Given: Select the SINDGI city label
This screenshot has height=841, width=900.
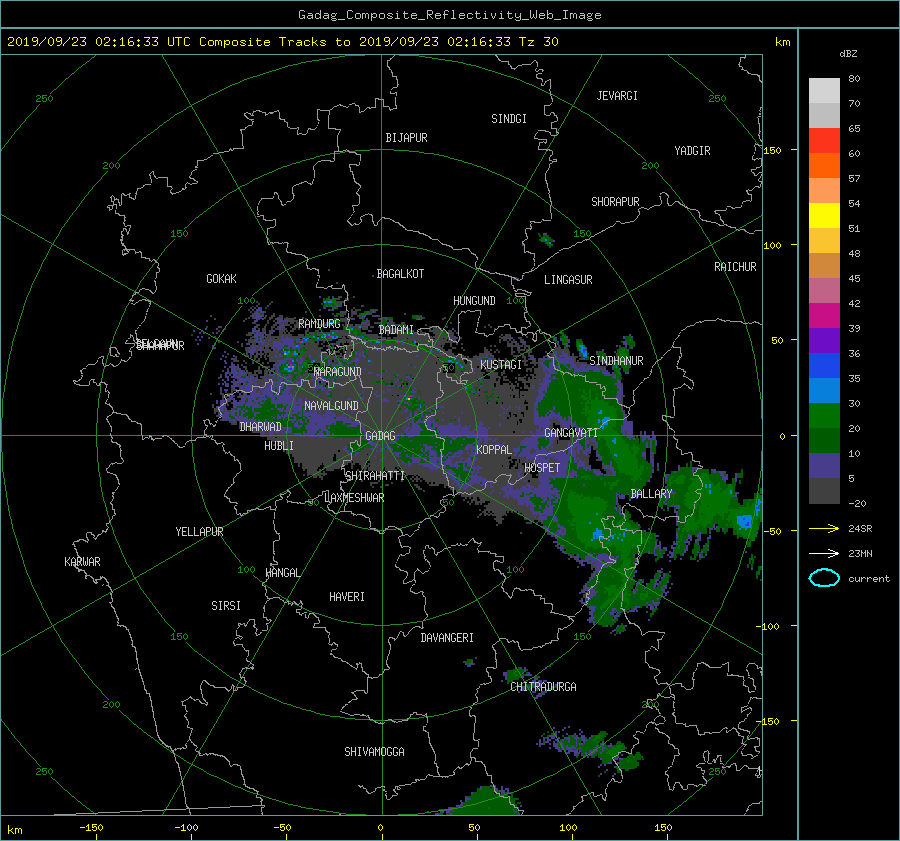Looking at the screenshot, I should [509, 119].
